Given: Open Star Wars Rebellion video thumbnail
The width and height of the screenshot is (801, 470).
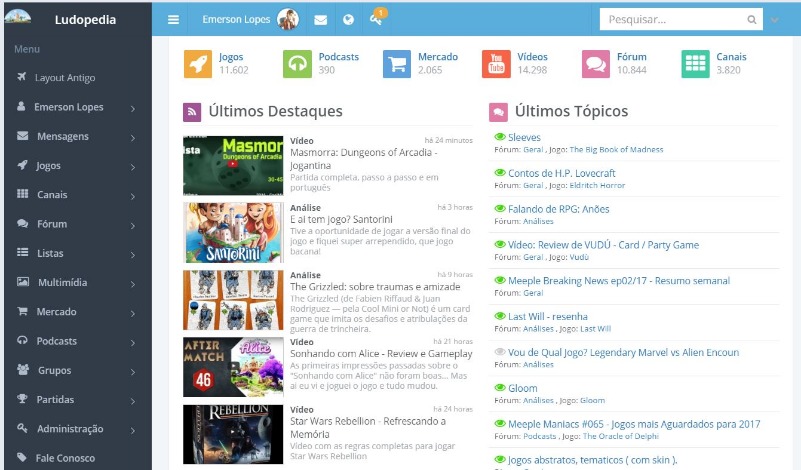Looking at the screenshot, I should point(233,434).
